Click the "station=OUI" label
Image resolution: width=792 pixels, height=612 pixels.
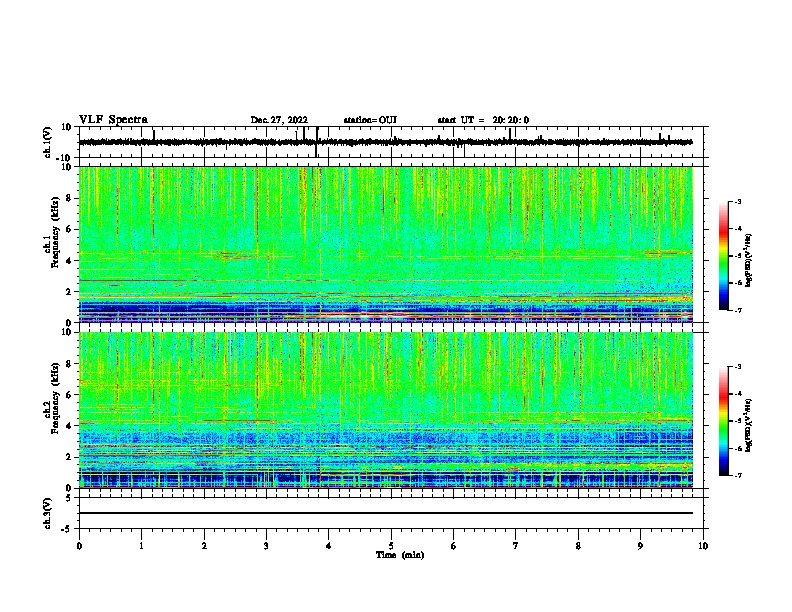[x=370, y=120]
